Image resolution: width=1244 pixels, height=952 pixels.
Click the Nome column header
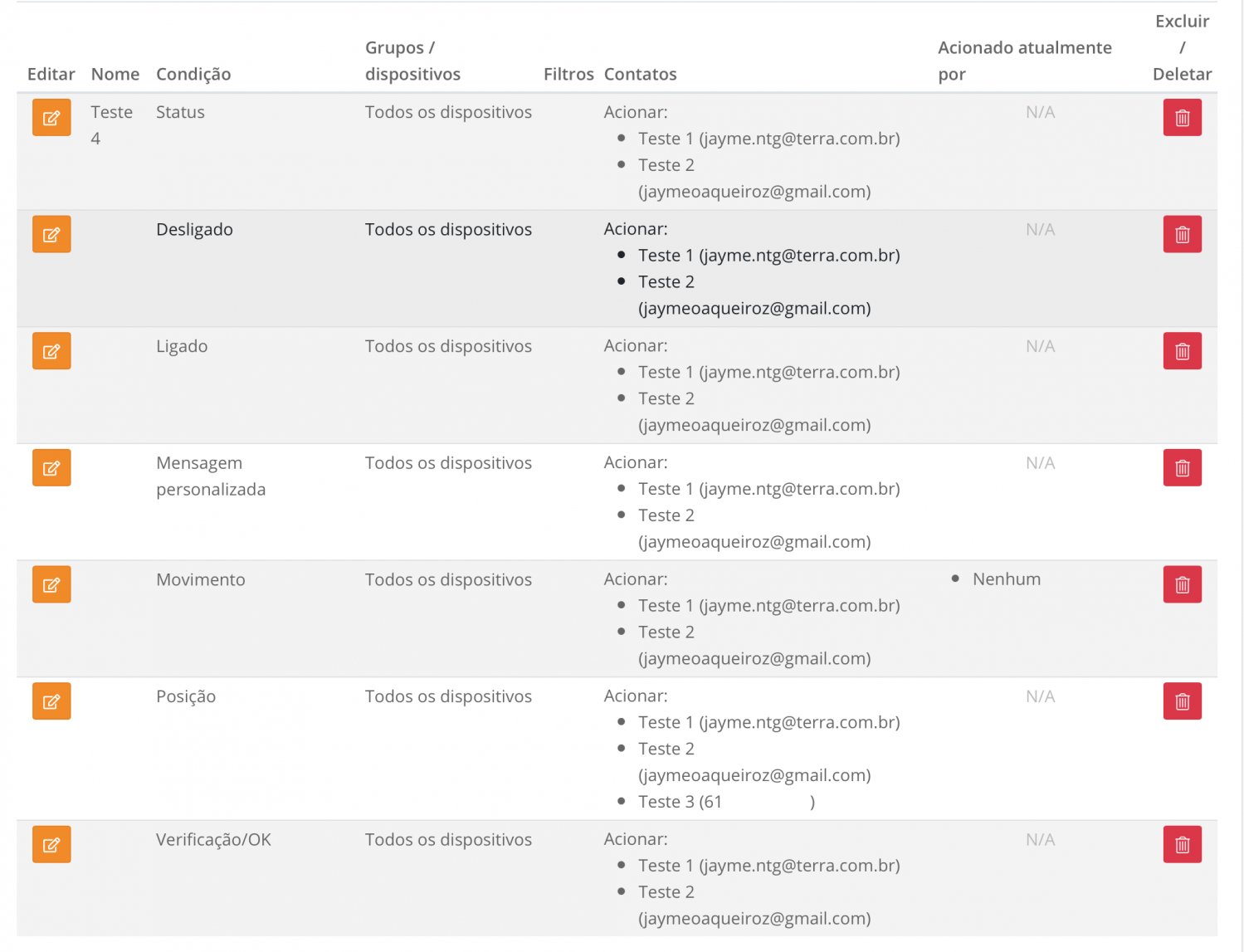115,75
